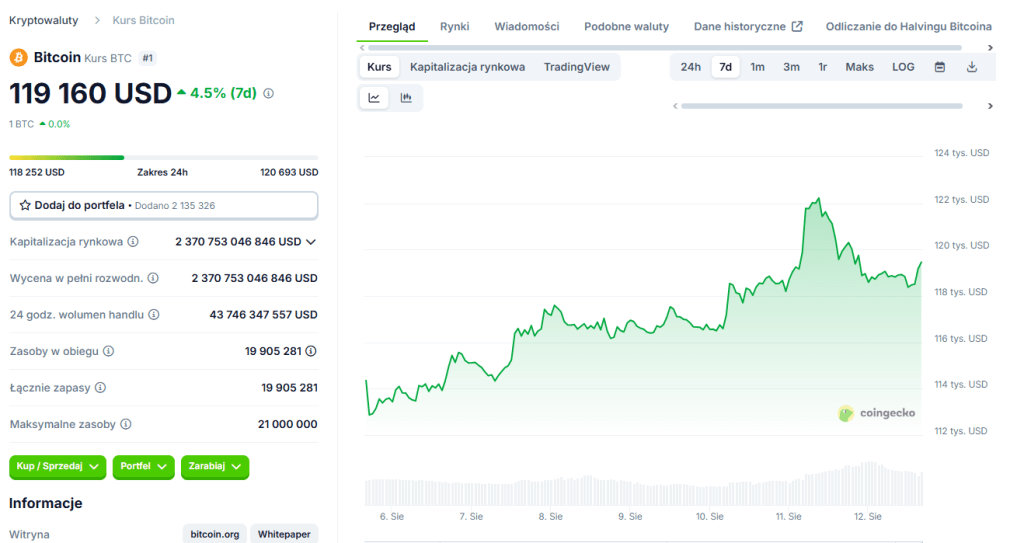Open the Rynki tab
The height and width of the screenshot is (543, 1024).
click(x=455, y=27)
